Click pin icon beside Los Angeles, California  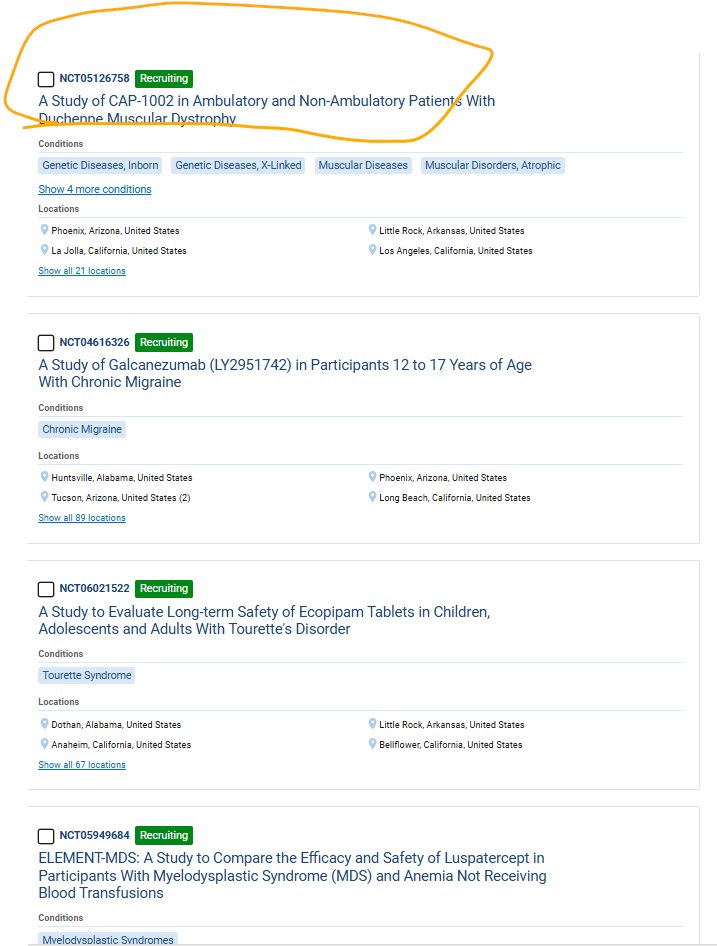372,250
